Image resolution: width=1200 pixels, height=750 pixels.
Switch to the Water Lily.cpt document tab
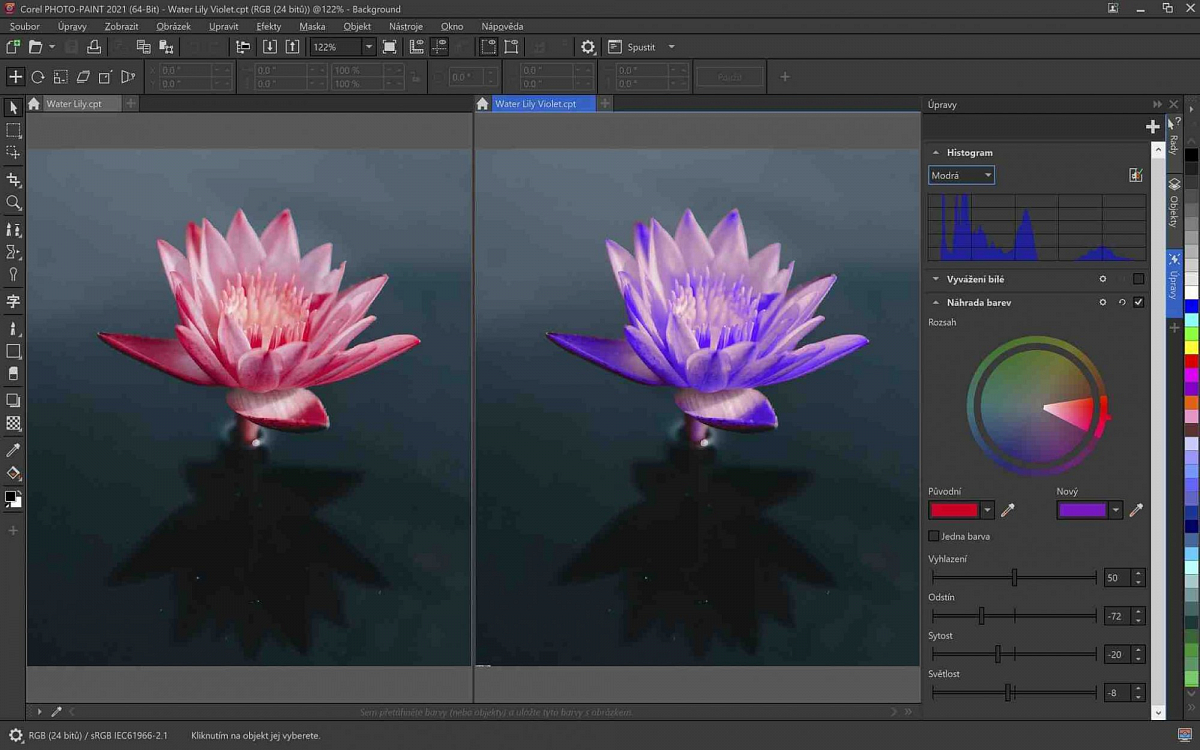[78, 103]
